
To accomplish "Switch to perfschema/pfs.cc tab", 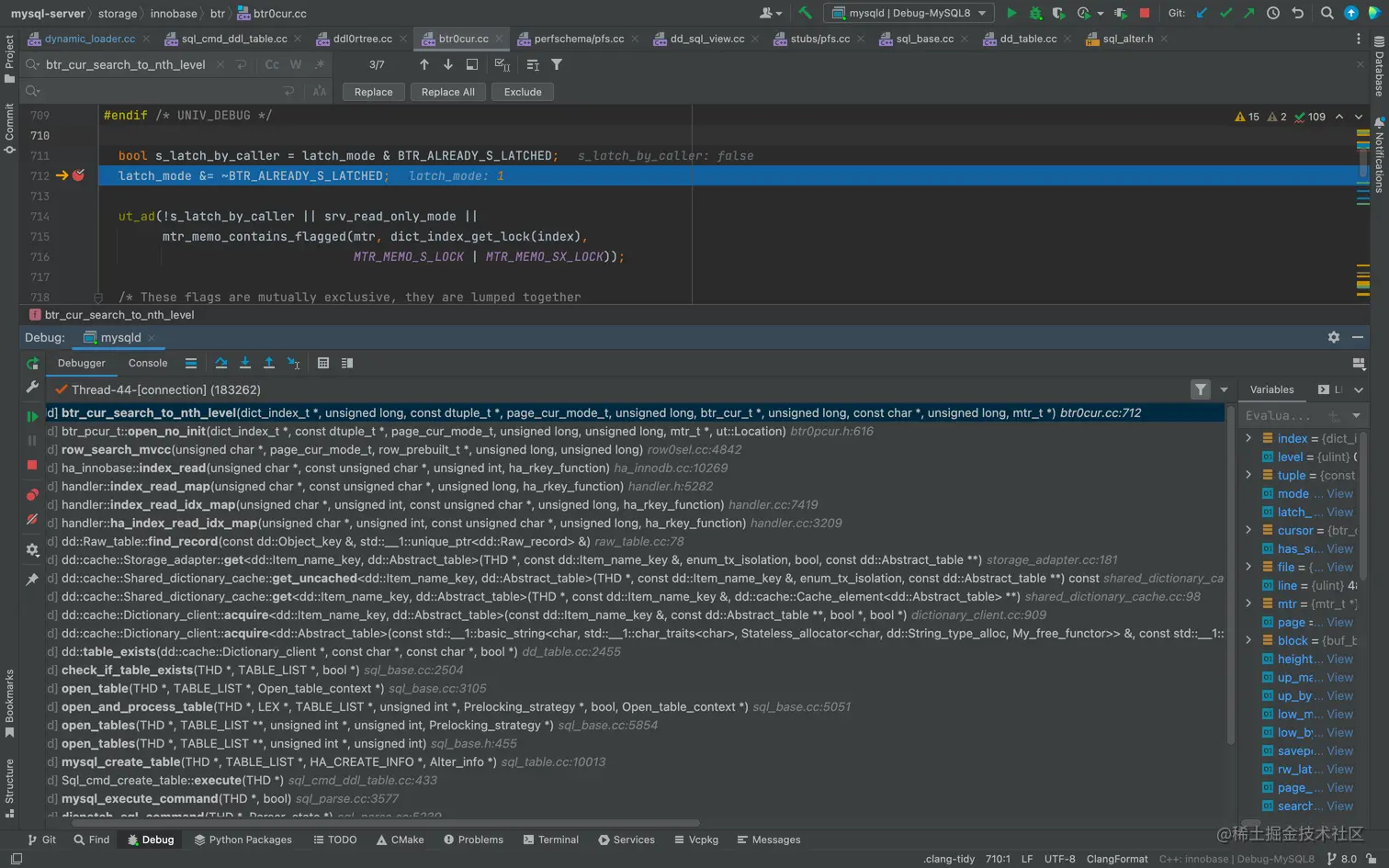I will pos(579,39).
